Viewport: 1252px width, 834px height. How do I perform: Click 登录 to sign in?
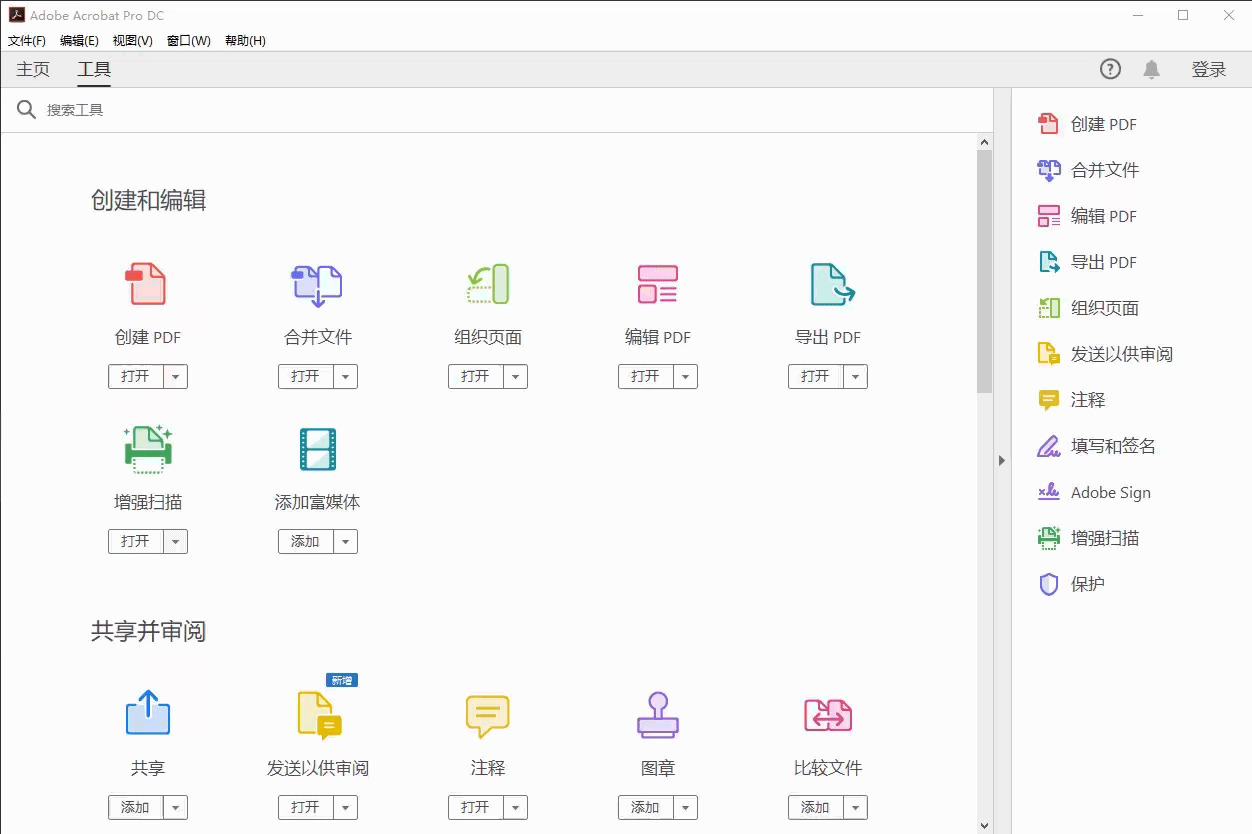click(1209, 69)
